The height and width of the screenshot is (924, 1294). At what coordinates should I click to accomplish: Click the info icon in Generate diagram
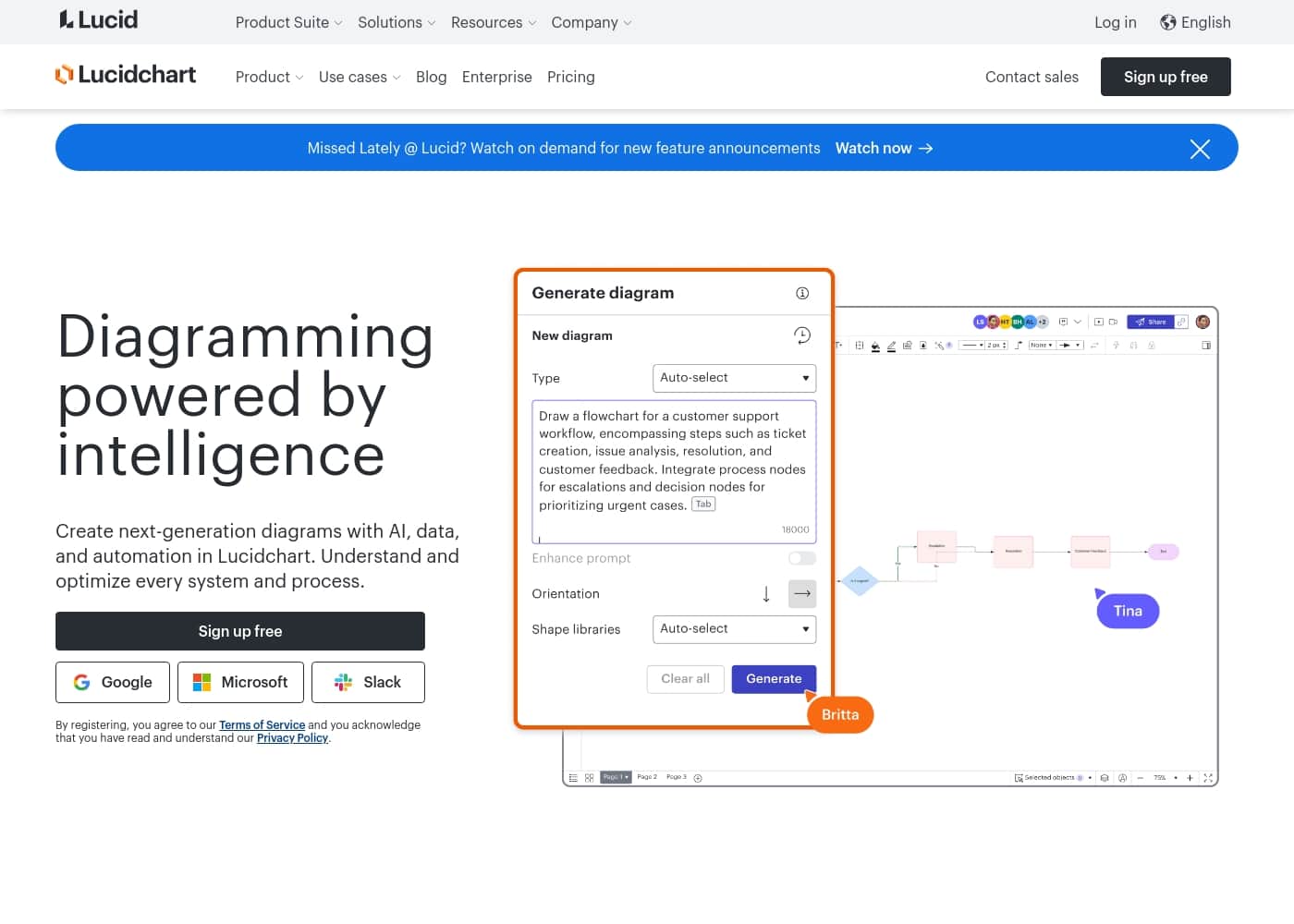point(802,293)
